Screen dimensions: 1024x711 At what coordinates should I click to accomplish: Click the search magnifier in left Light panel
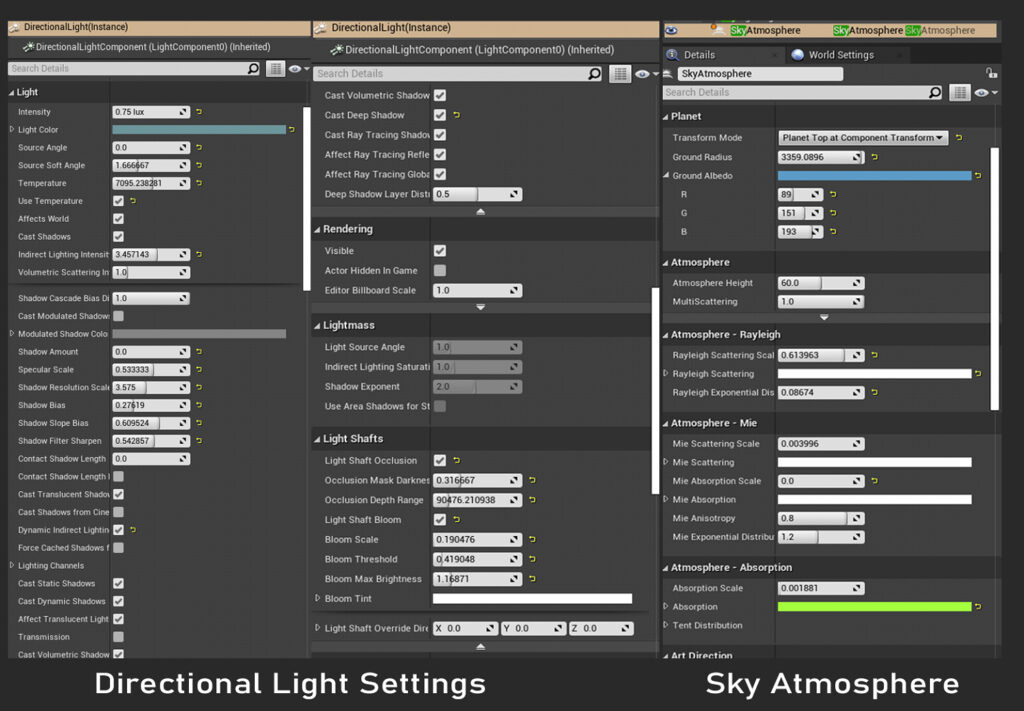[x=253, y=69]
